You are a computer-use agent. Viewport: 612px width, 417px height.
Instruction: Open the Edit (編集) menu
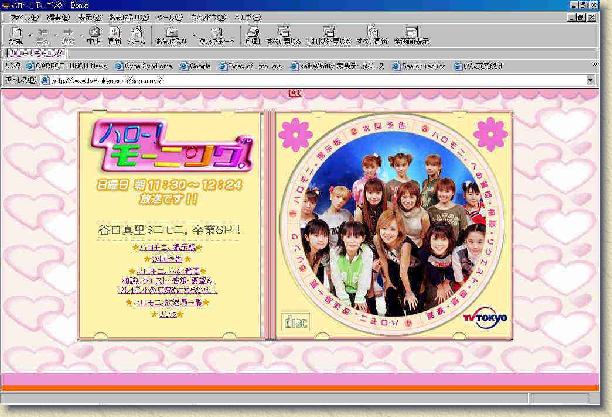click(58, 17)
